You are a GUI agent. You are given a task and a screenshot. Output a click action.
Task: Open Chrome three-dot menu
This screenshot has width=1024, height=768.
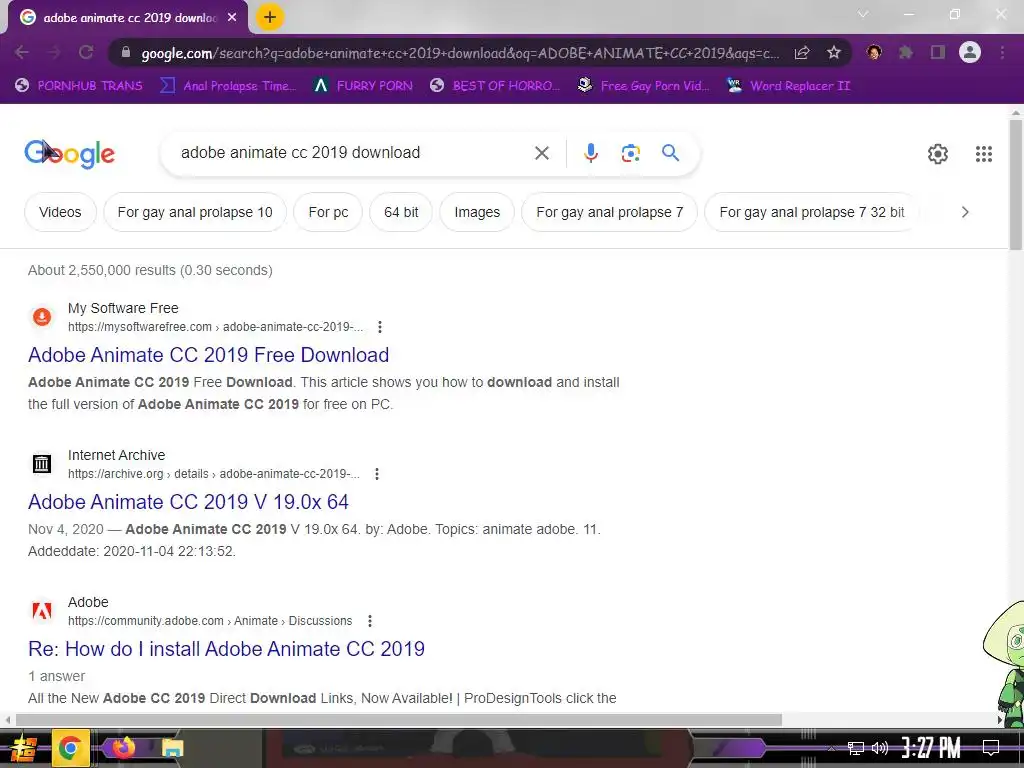[x=1002, y=52]
